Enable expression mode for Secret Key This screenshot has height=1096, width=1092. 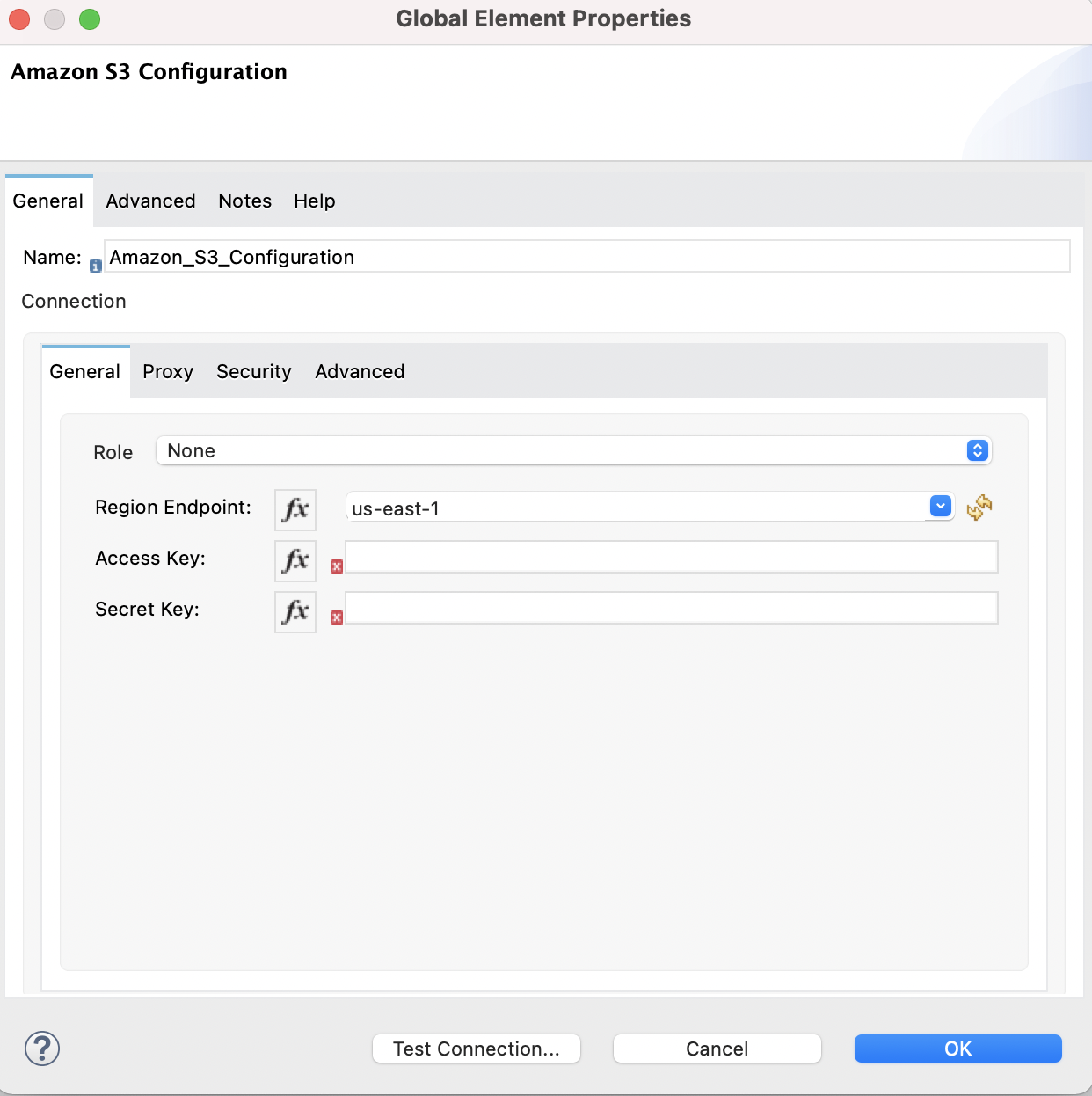point(295,612)
